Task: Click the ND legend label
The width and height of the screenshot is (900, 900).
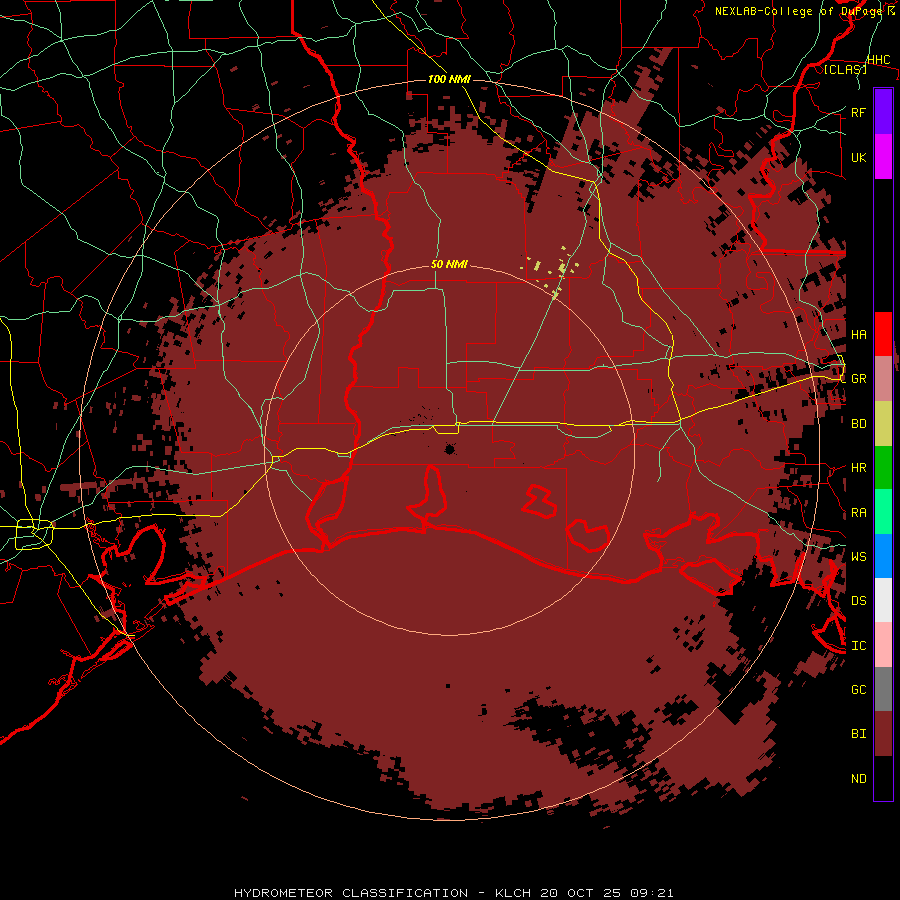Action: pos(858,779)
